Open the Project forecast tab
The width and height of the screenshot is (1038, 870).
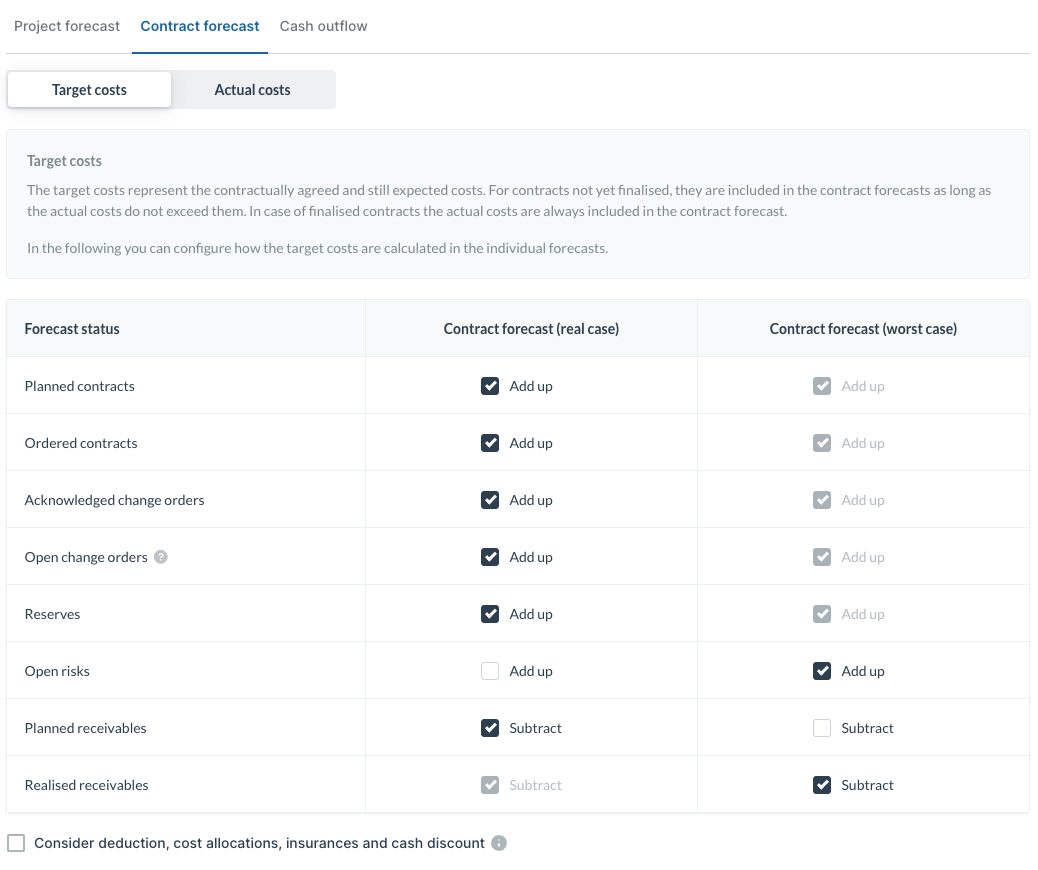(x=67, y=26)
